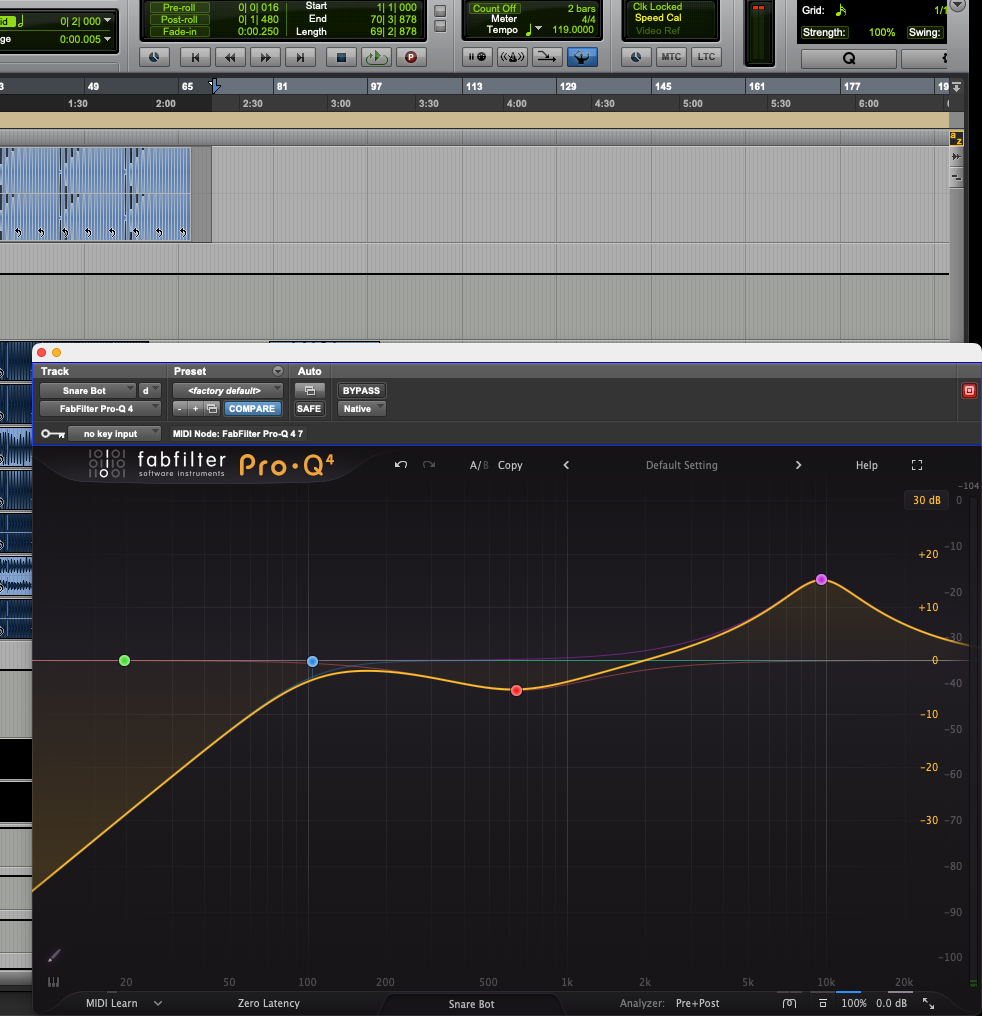Viewport: 982px width, 1016px height.
Task: Click the blue playhead marker on ruler
Action: pyautogui.click(x=214, y=86)
